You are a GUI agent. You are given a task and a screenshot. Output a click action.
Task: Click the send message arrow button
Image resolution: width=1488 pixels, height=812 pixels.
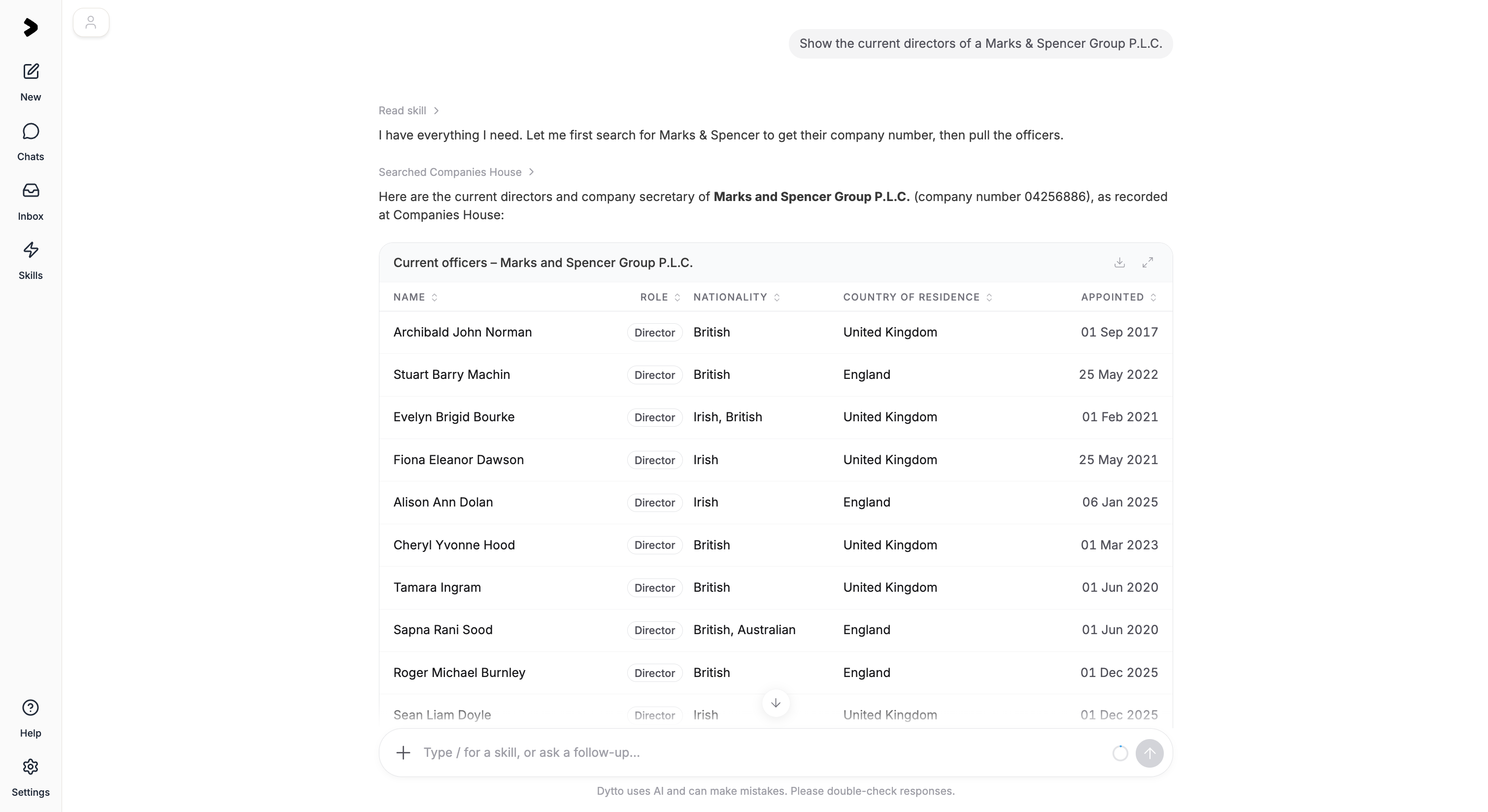point(1150,753)
